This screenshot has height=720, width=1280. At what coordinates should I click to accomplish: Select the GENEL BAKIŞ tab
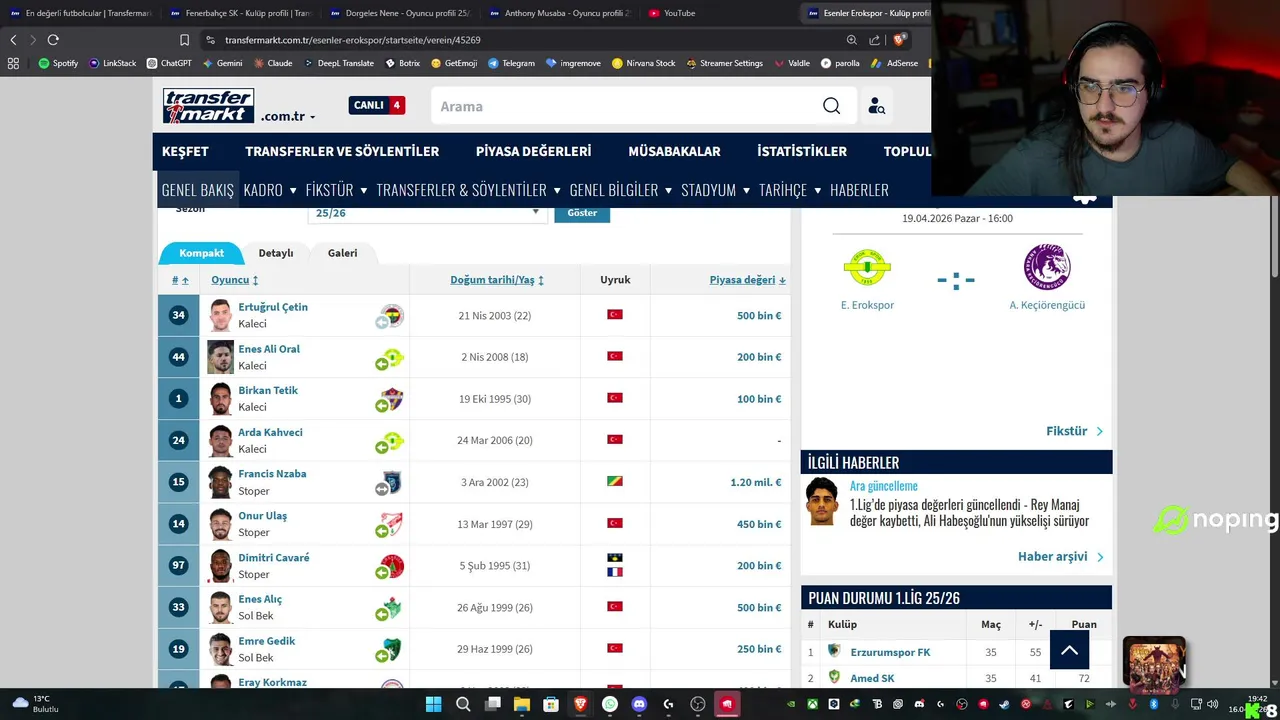point(198,190)
